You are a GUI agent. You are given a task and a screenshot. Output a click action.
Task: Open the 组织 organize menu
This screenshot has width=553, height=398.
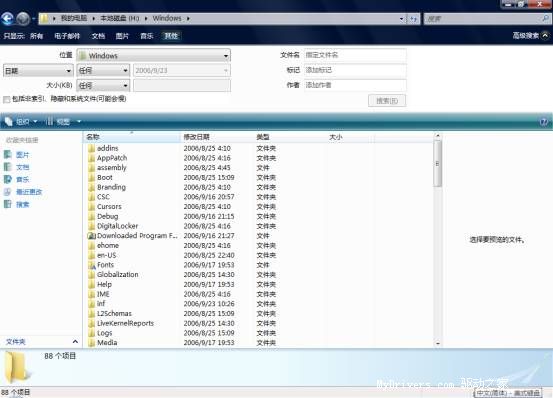pyautogui.click(x=21, y=122)
